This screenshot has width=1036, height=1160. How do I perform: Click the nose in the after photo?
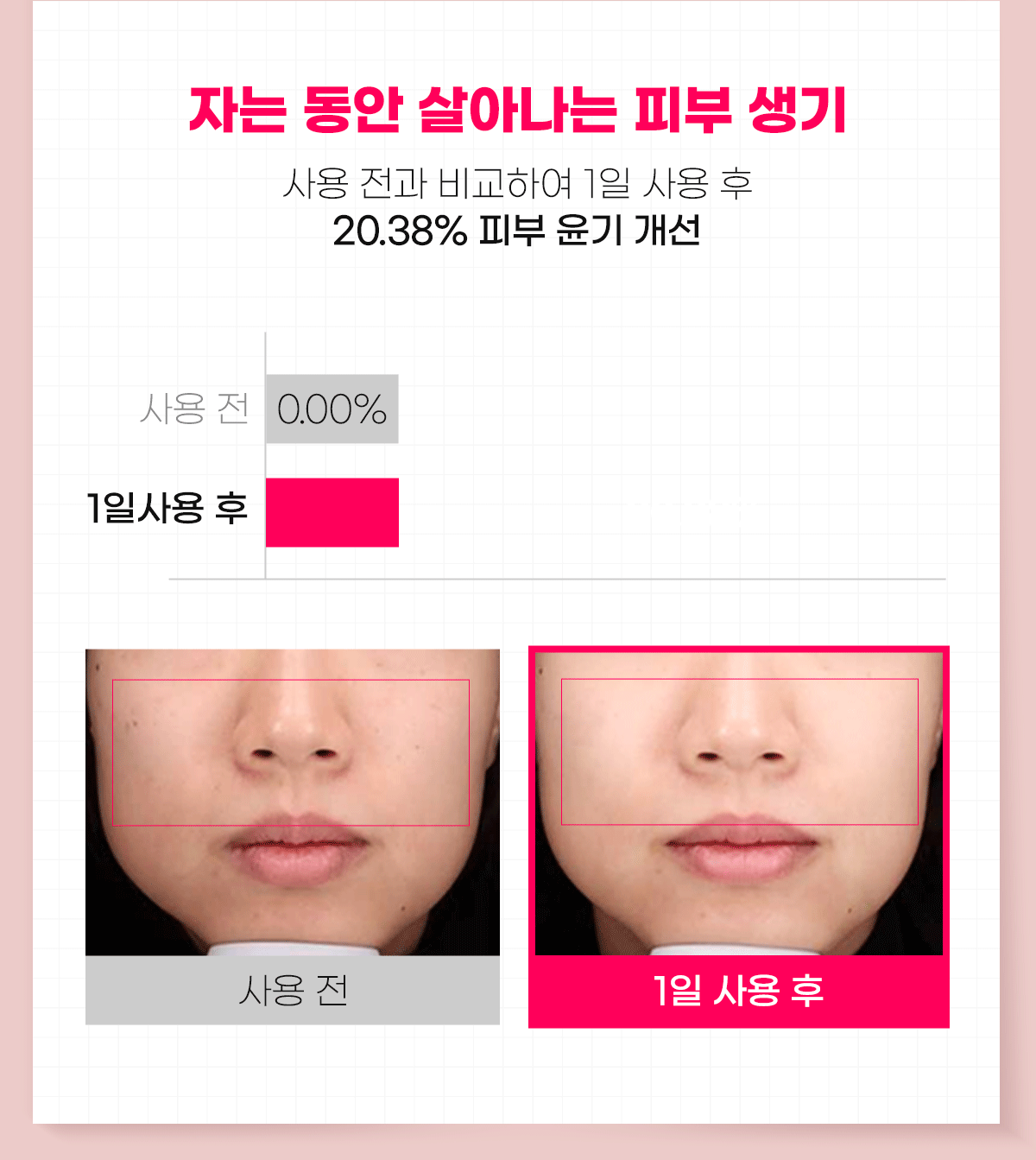[x=741, y=726]
